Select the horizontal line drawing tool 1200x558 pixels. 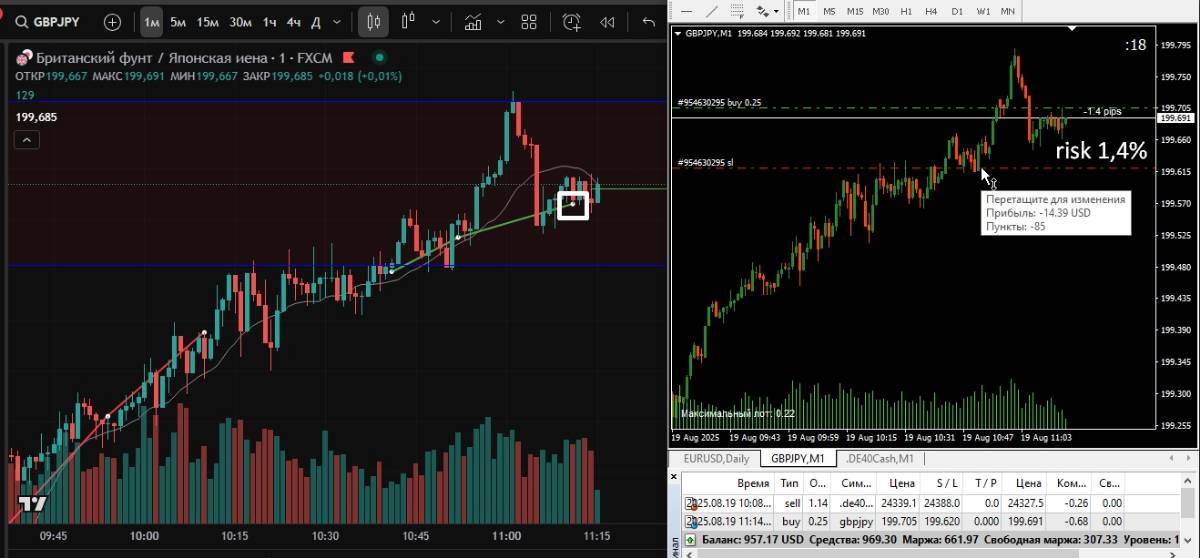pyautogui.click(x=684, y=10)
